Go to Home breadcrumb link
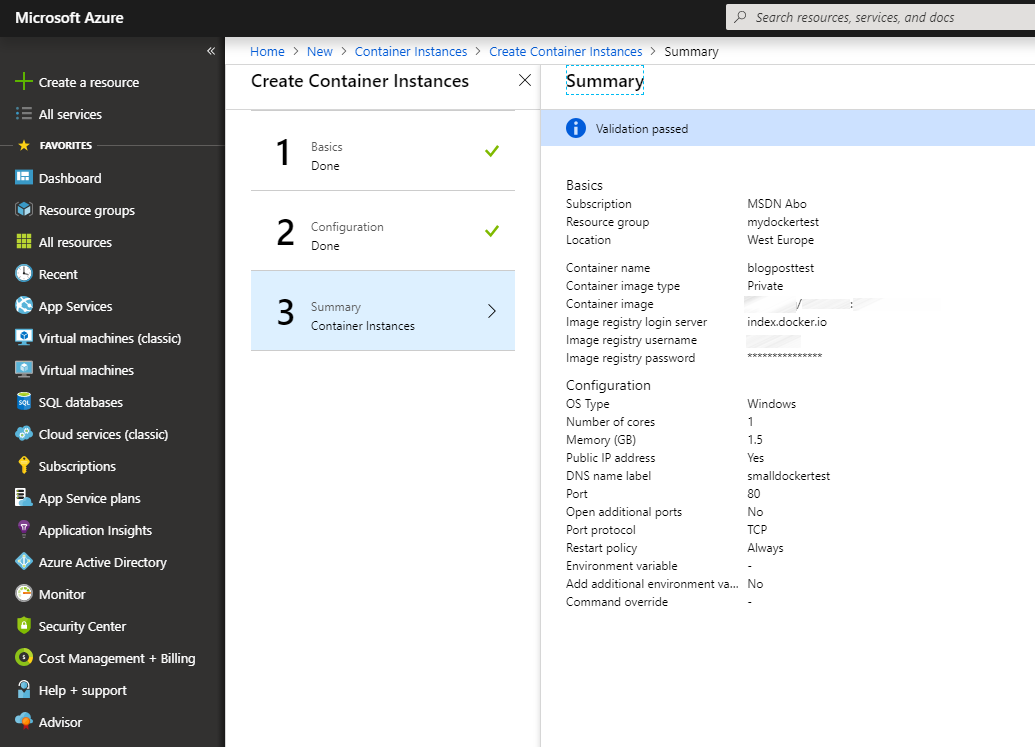This screenshot has height=747, width=1035. (x=267, y=51)
